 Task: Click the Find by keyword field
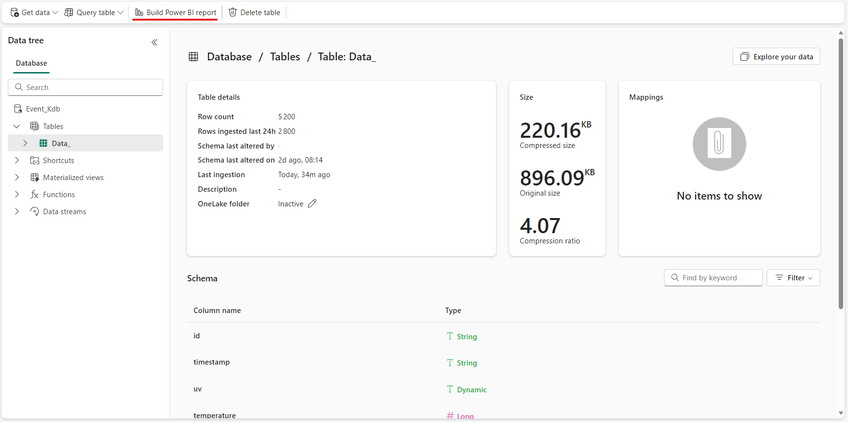coord(713,278)
